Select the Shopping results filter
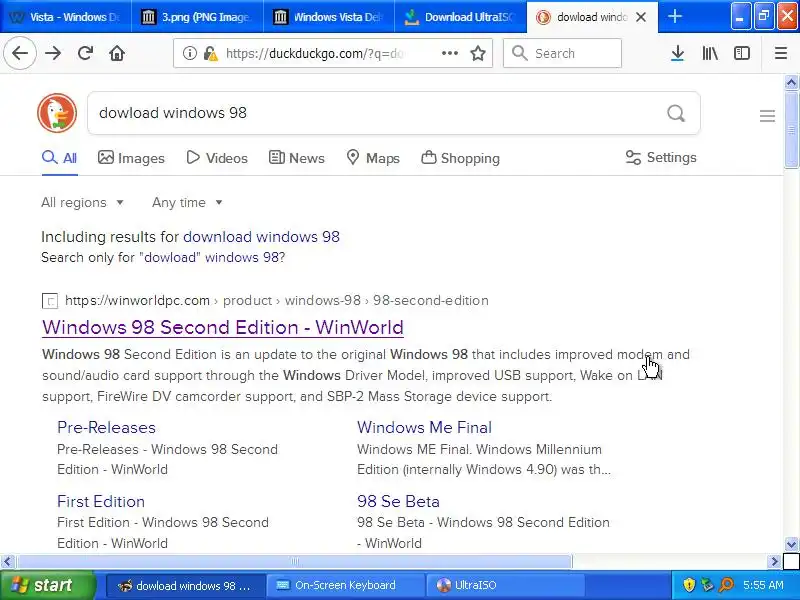This screenshot has width=800, height=600. tap(460, 158)
